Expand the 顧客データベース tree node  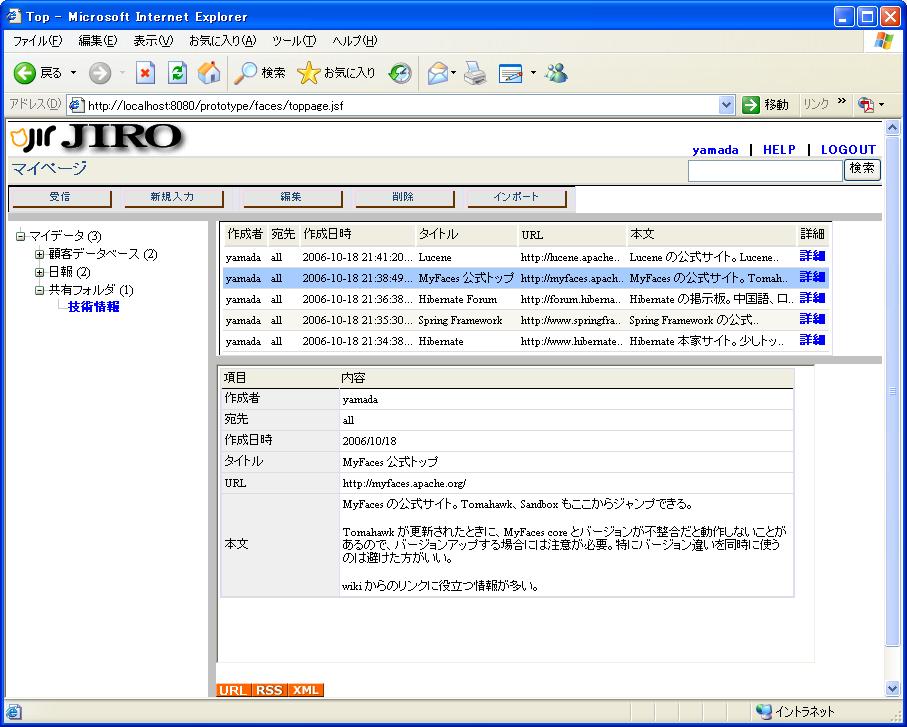tap(40, 254)
